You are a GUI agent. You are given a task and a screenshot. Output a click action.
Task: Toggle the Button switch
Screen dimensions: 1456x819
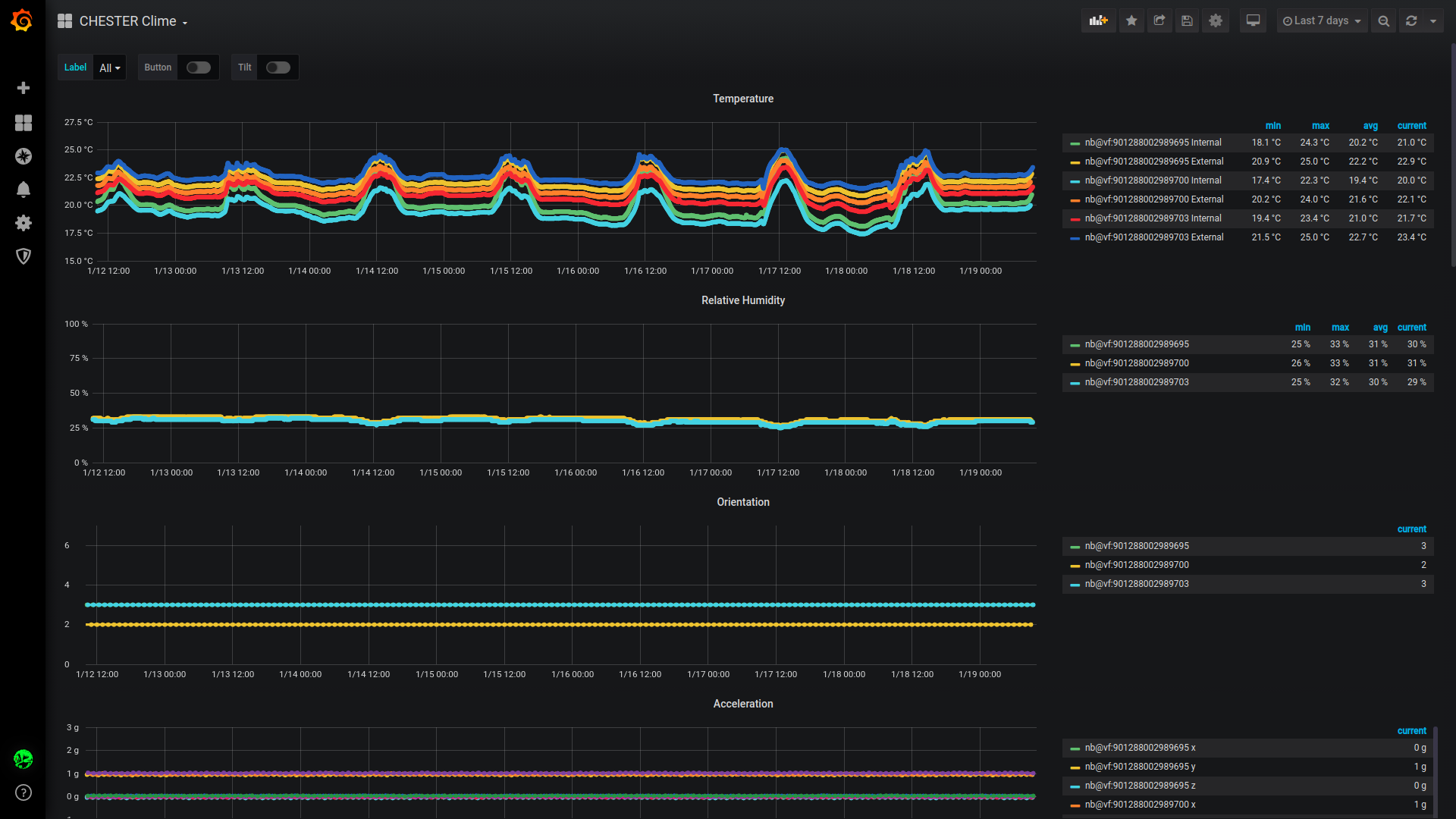[x=199, y=67]
